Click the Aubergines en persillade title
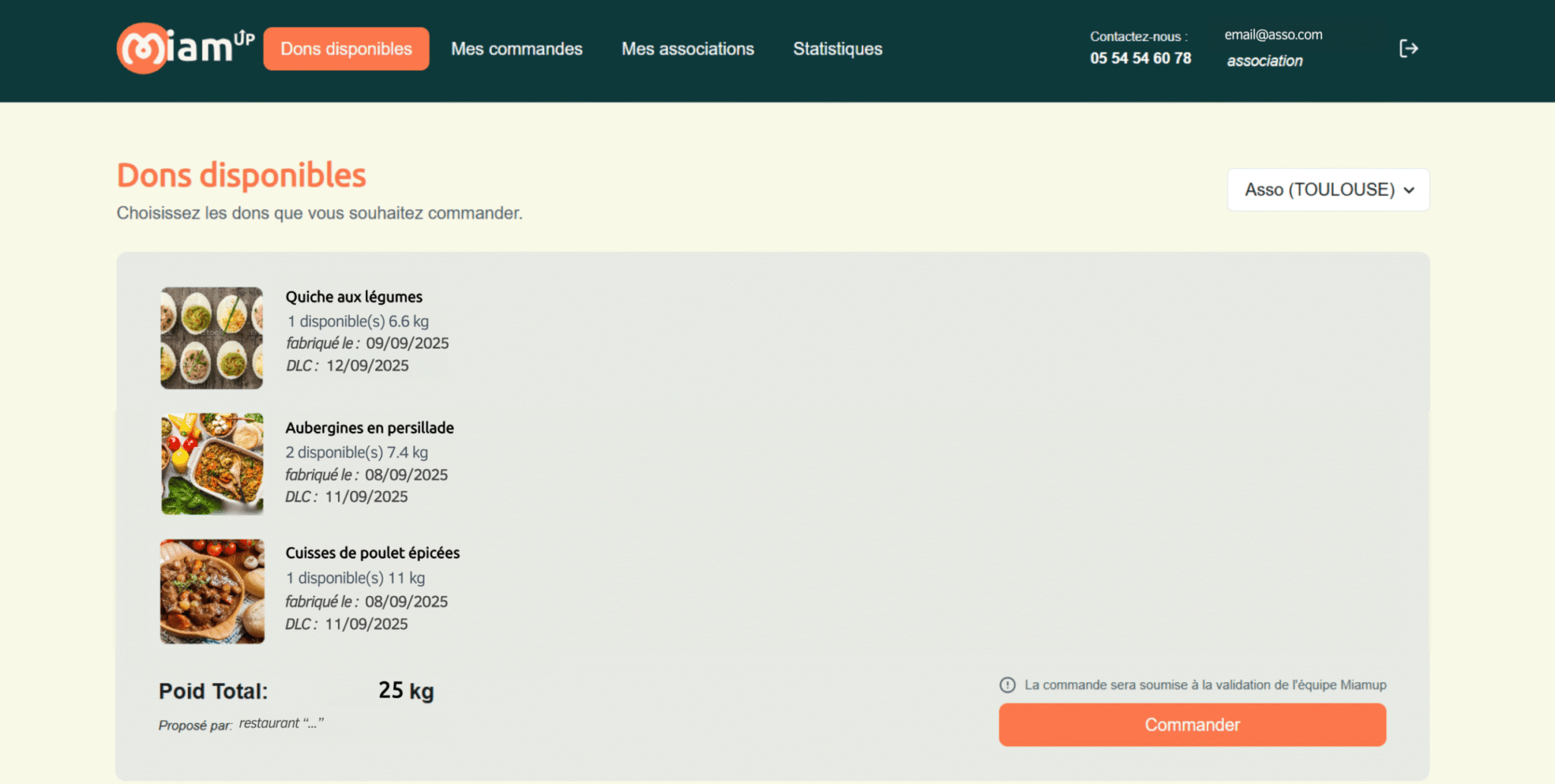 coord(369,427)
